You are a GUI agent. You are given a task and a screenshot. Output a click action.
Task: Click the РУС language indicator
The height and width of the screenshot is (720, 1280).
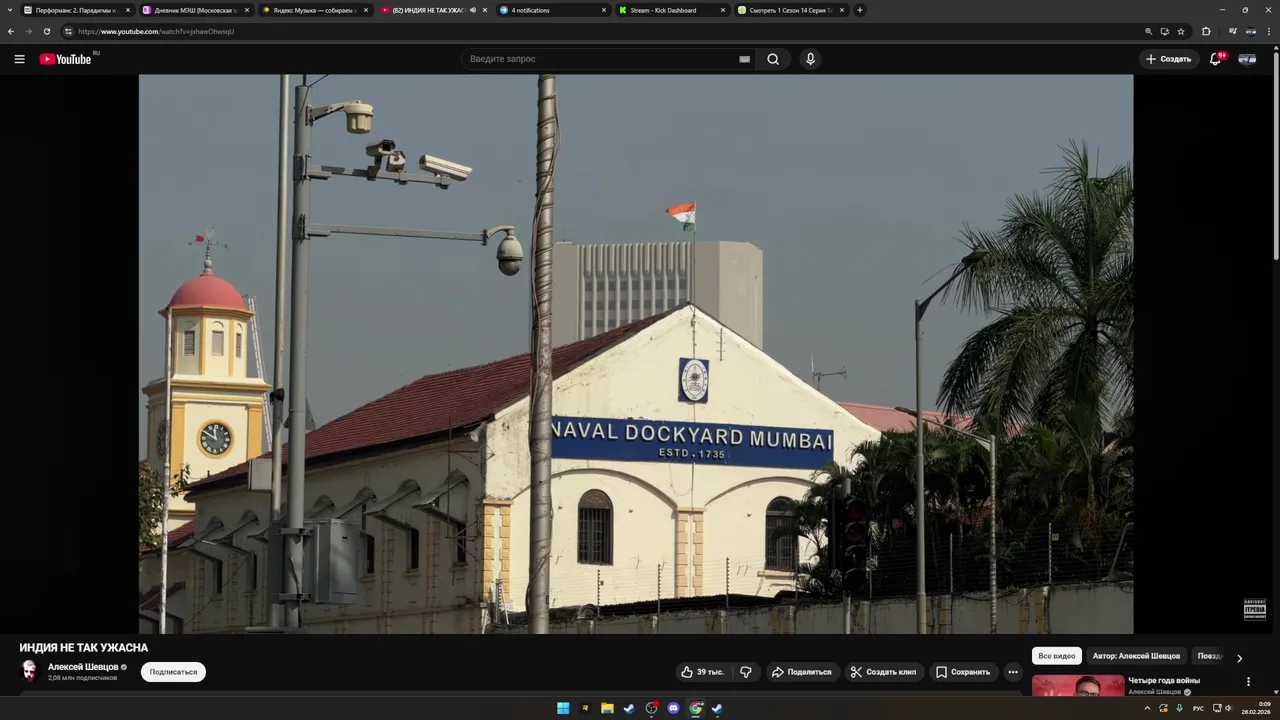pos(1198,708)
